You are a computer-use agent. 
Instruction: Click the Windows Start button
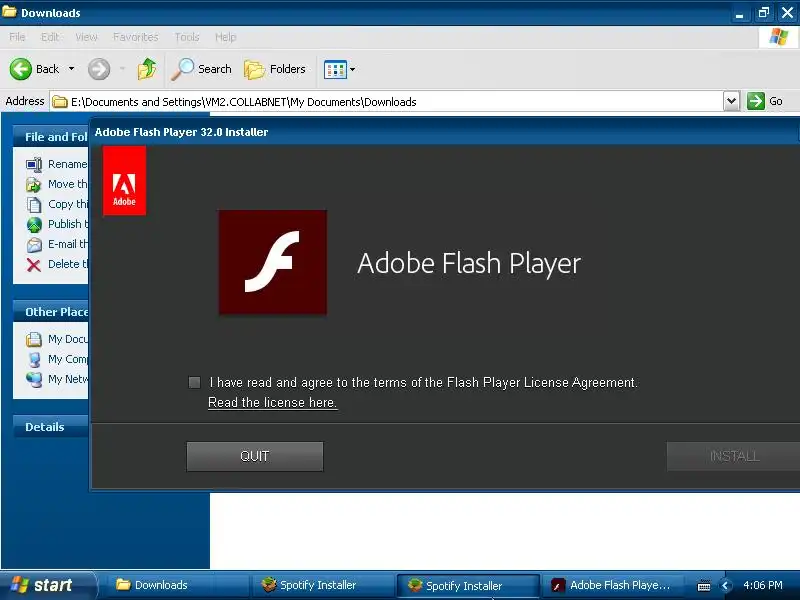(46, 585)
